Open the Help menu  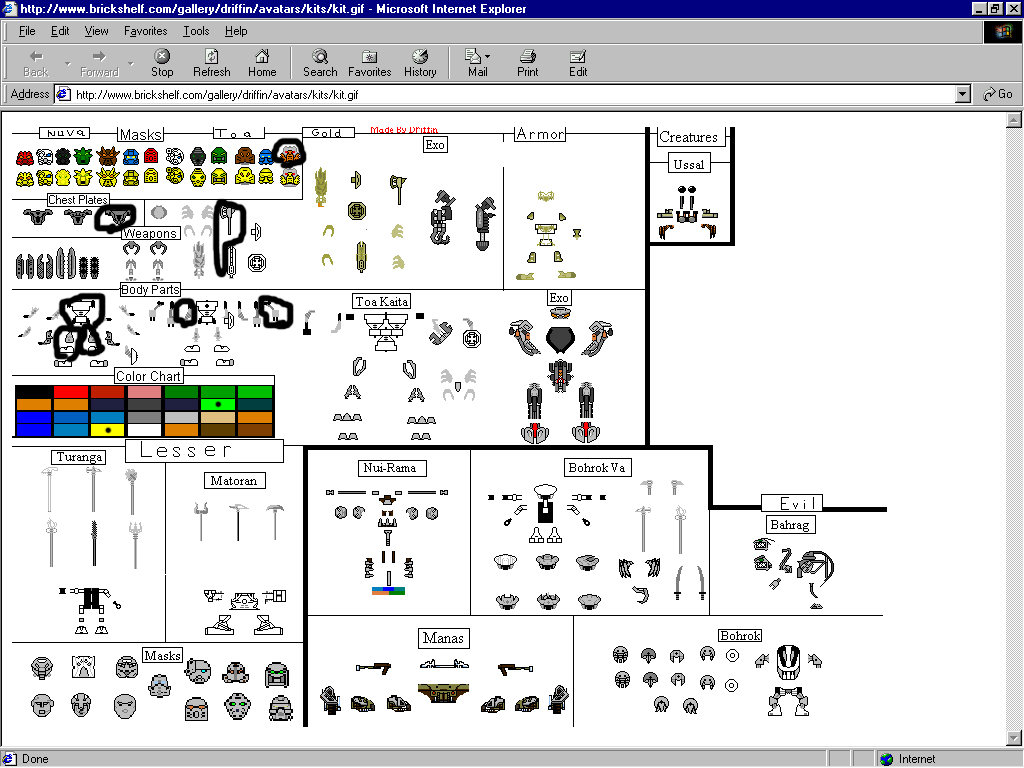point(236,31)
